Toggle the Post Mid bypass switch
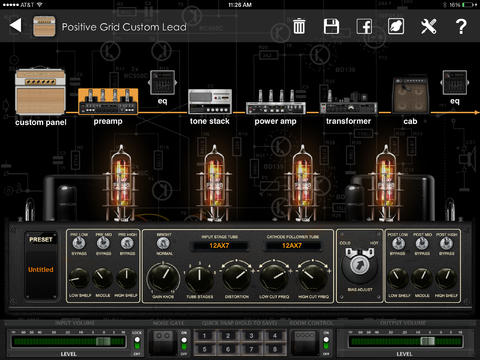This screenshot has width=480, height=360. (x=422, y=244)
